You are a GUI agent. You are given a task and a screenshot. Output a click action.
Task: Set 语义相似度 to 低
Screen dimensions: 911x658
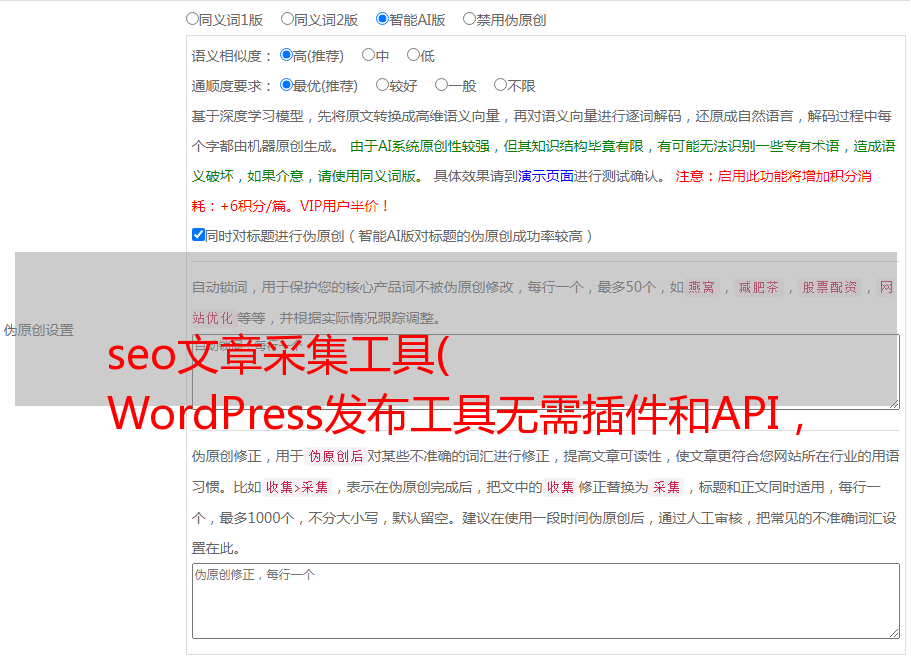pyautogui.click(x=413, y=55)
